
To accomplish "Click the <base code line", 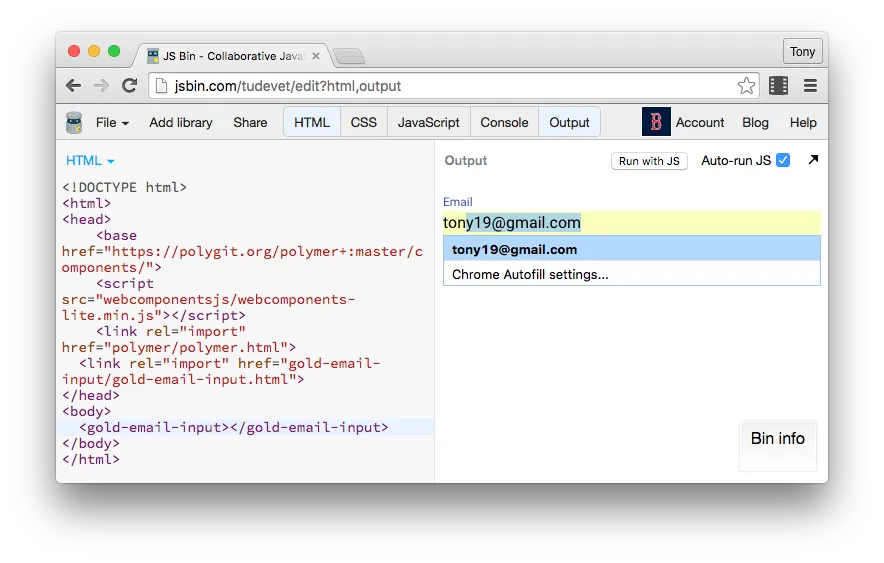I will click(116, 235).
